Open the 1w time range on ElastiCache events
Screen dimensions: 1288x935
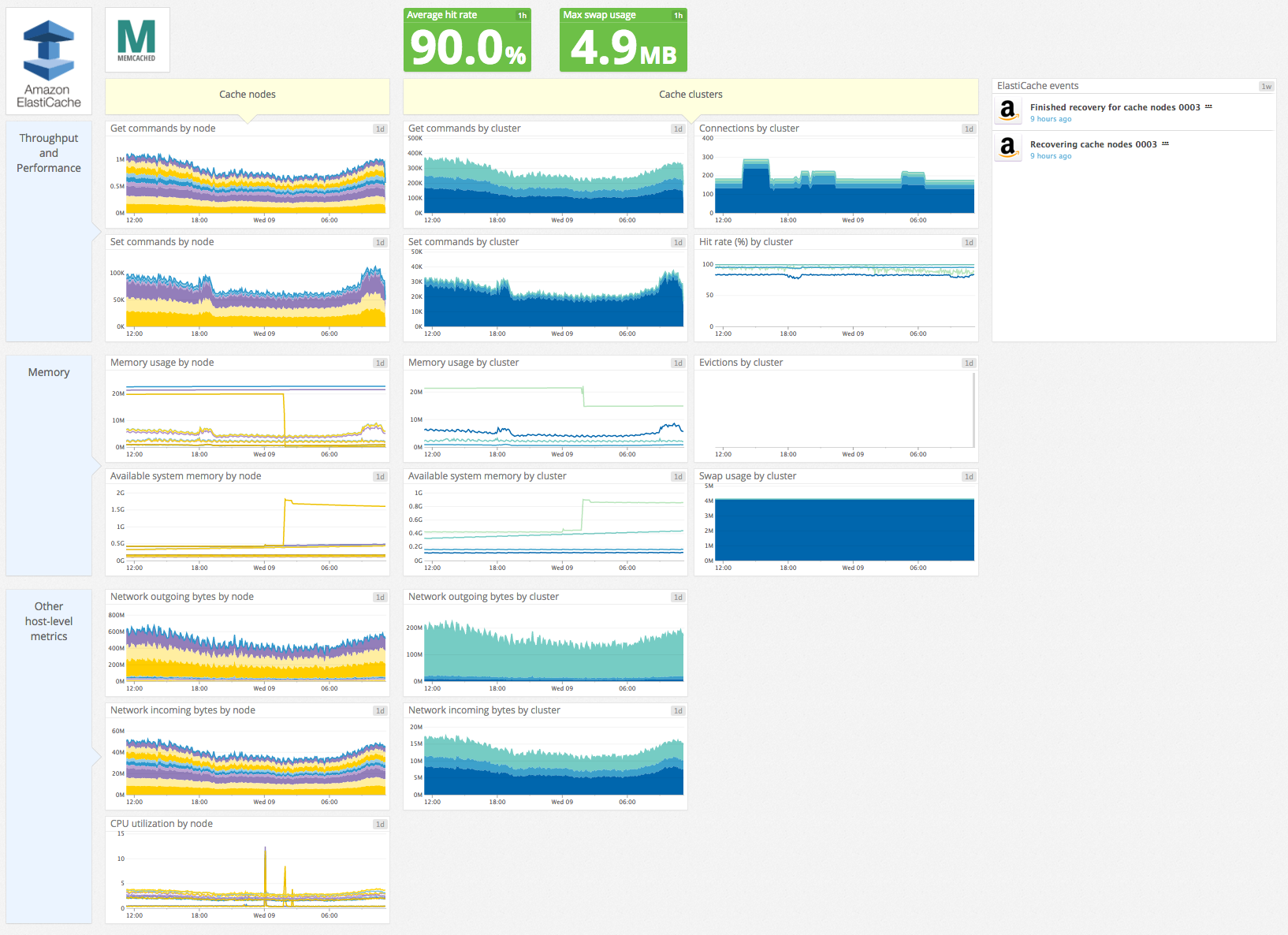click(x=1267, y=86)
